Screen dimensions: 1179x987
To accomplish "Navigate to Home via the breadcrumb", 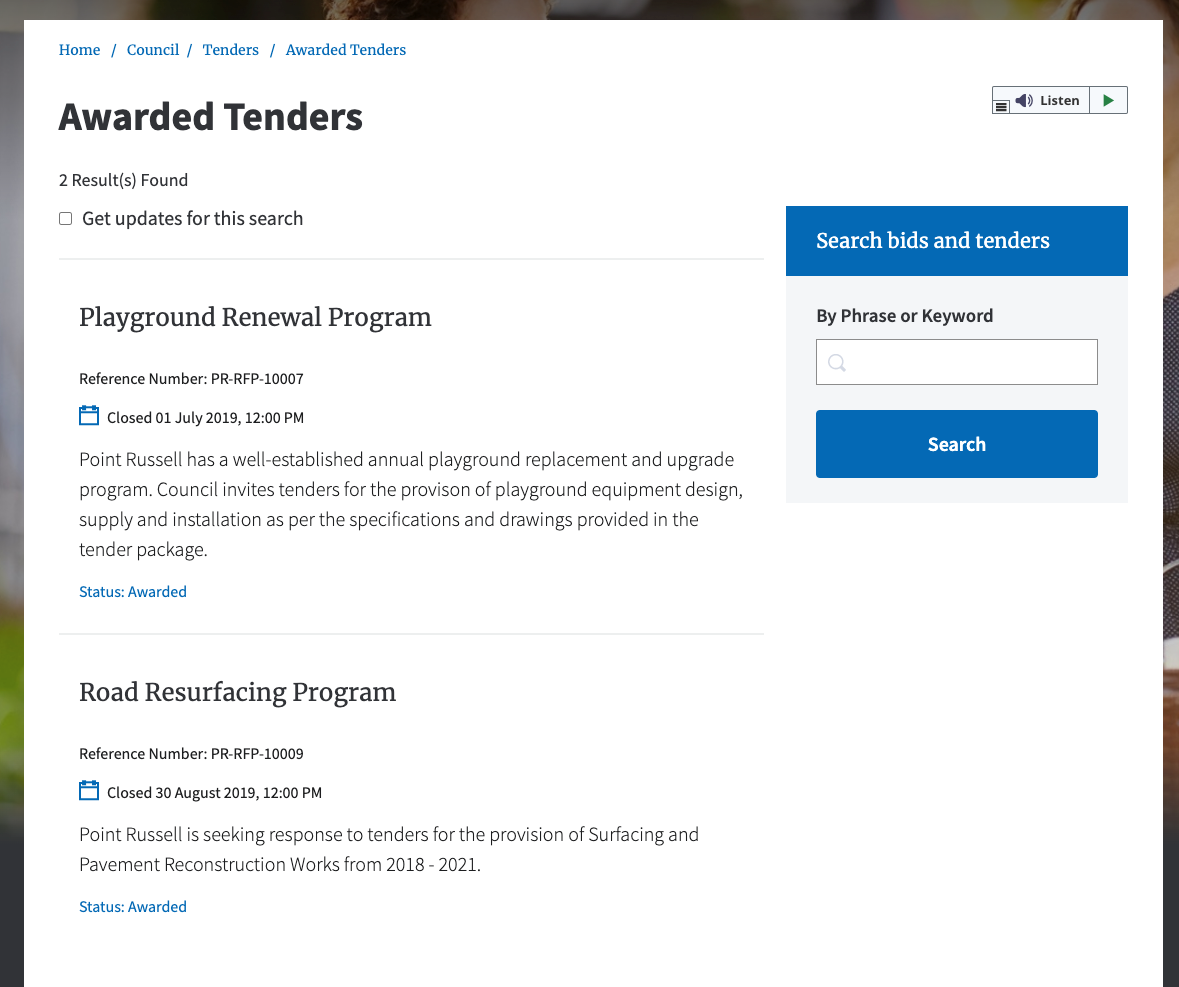I will pos(79,50).
